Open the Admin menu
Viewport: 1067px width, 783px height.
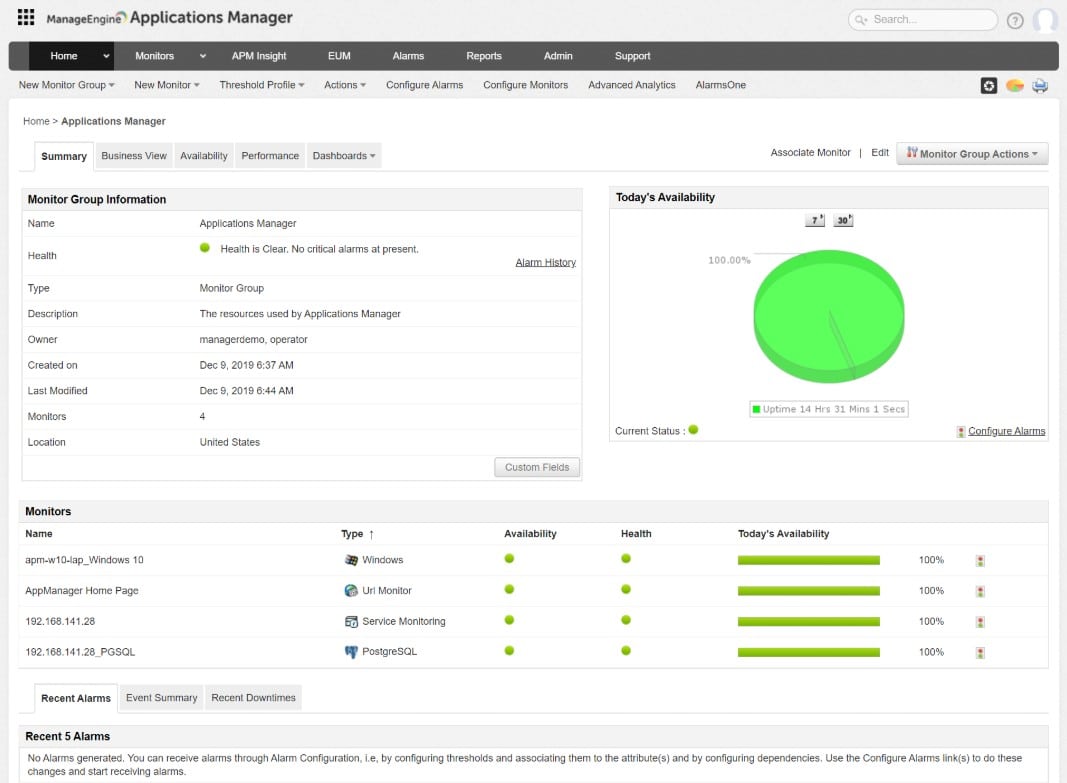coord(558,56)
